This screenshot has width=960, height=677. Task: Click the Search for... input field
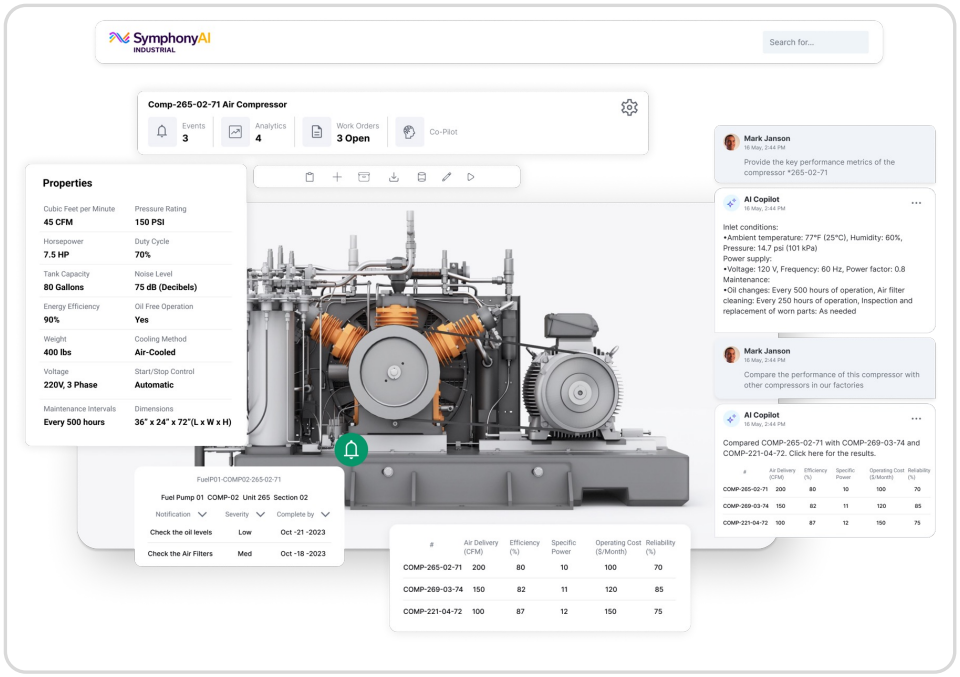tap(815, 42)
